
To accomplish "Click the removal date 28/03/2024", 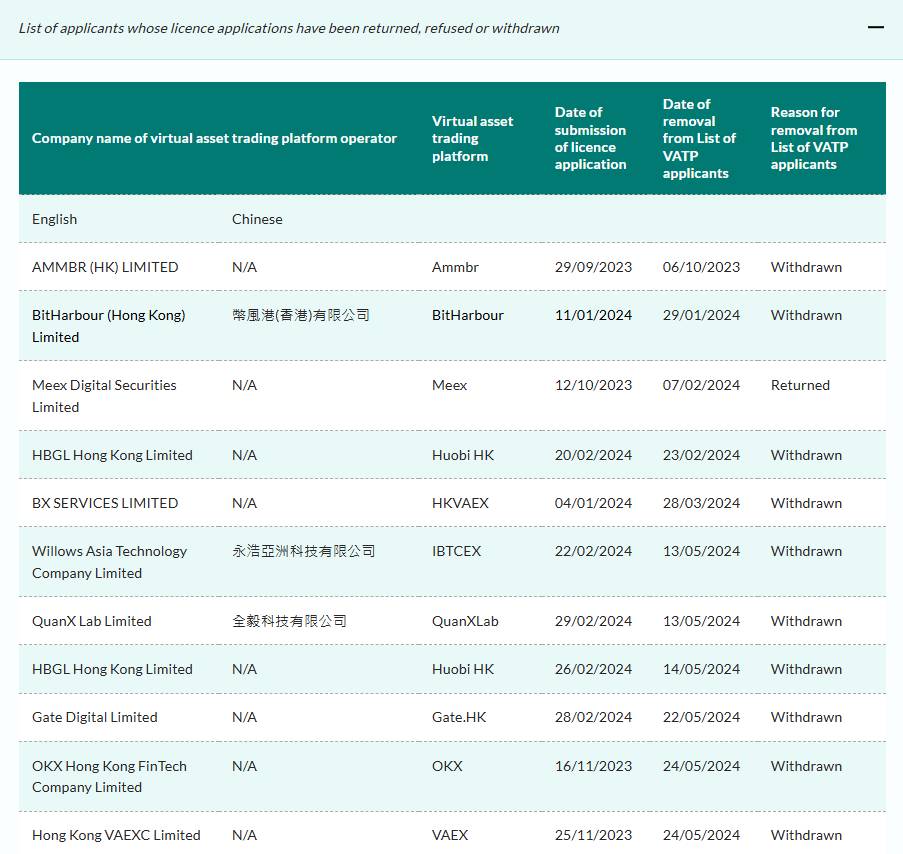I will coord(701,503).
